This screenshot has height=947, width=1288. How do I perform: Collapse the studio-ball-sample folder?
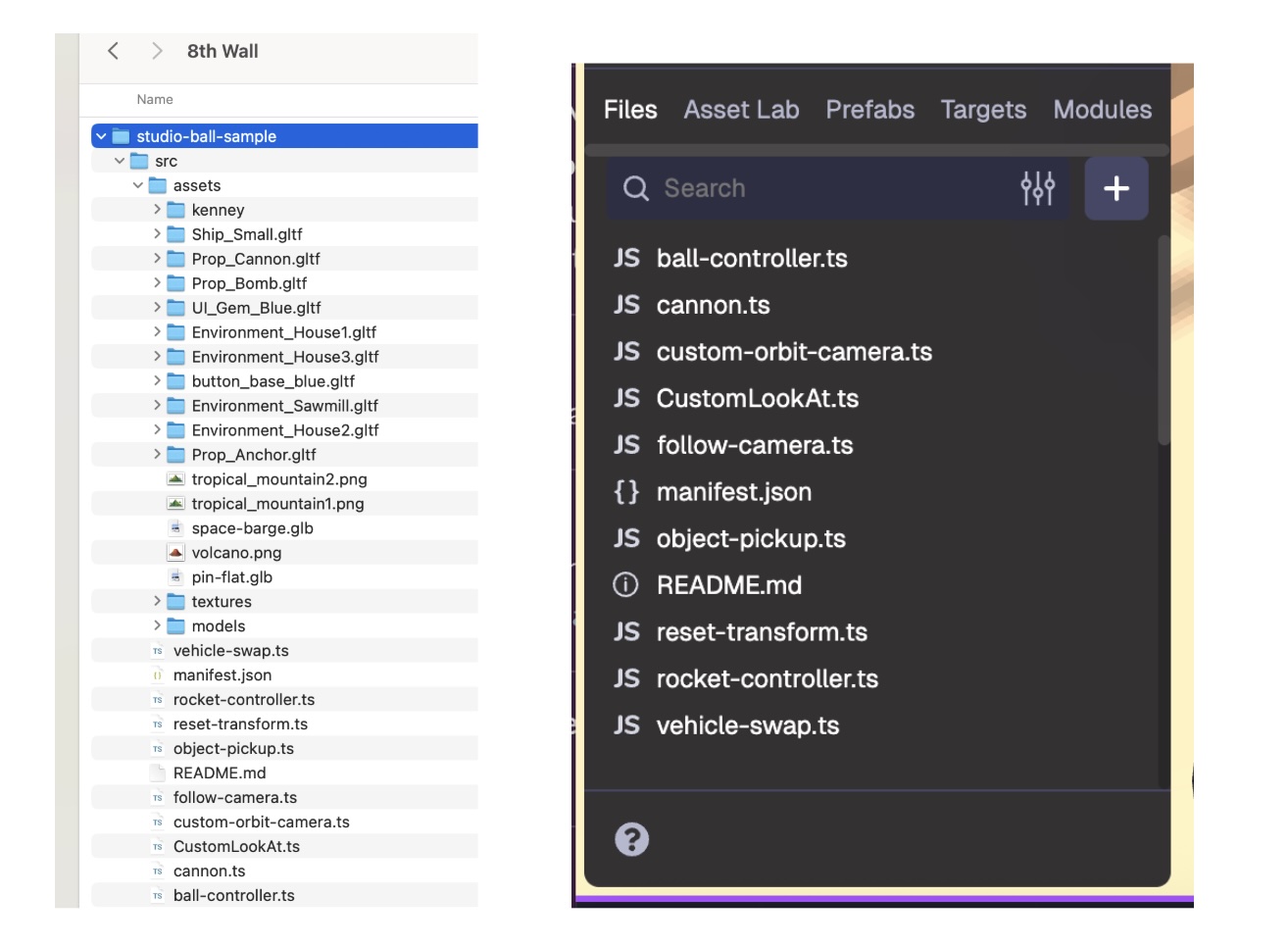[x=101, y=136]
